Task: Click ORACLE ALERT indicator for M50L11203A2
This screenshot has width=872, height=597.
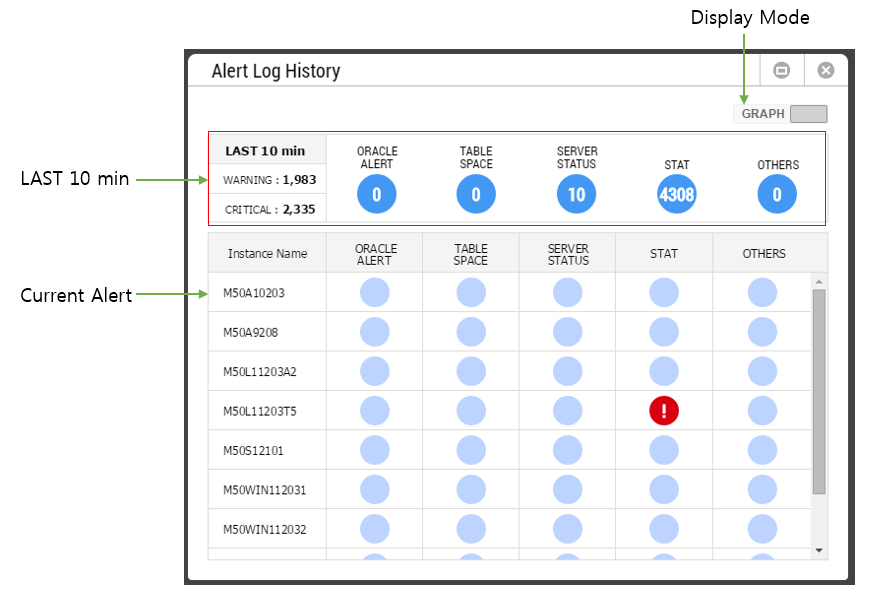Action: 375,371
